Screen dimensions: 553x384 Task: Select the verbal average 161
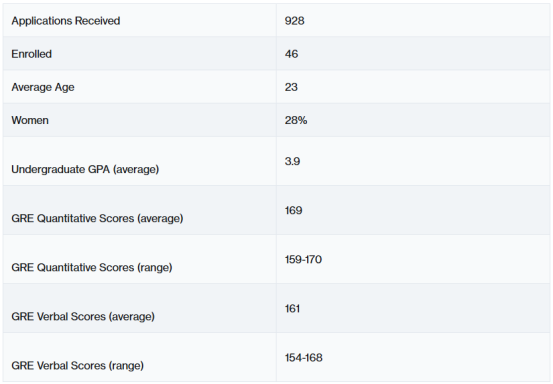[292, 309]
